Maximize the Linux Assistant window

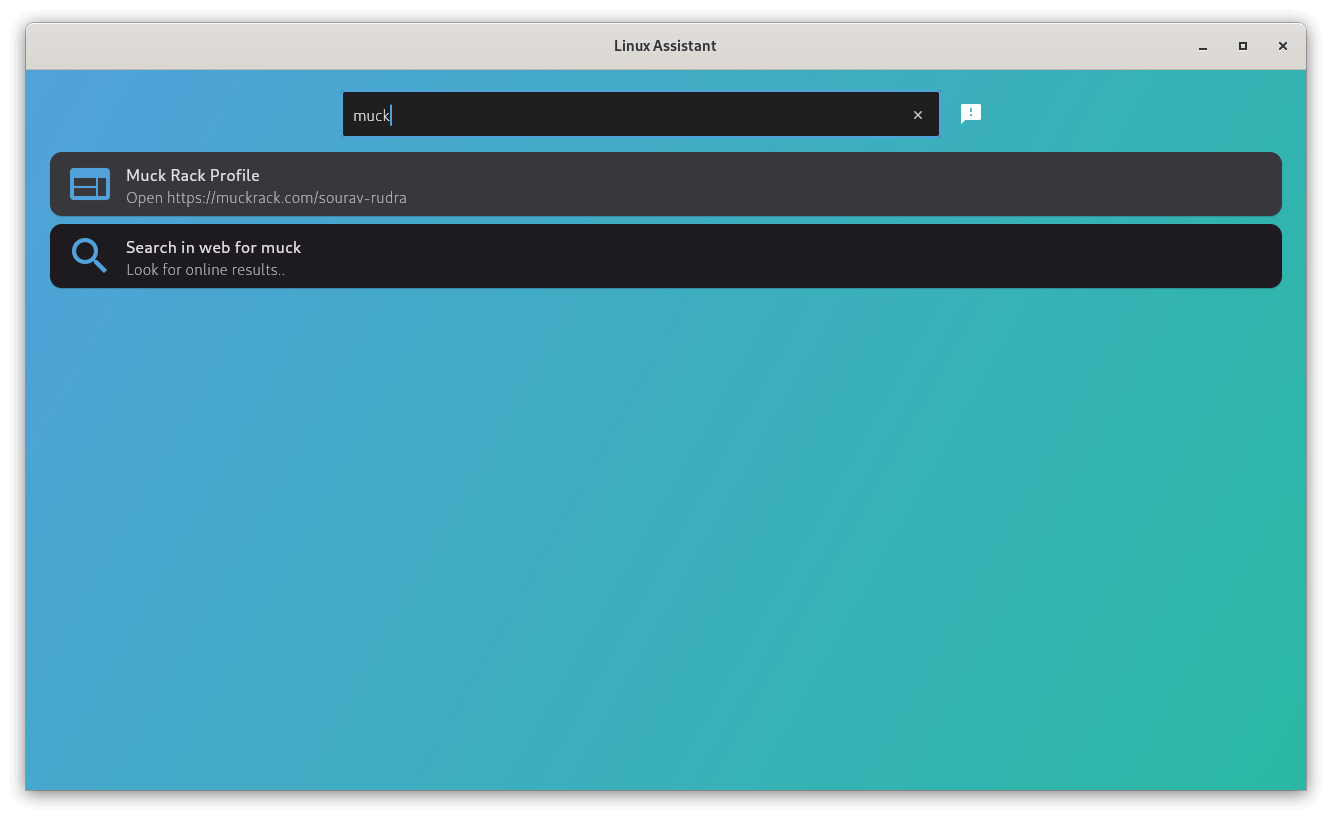pos(1242,46)
